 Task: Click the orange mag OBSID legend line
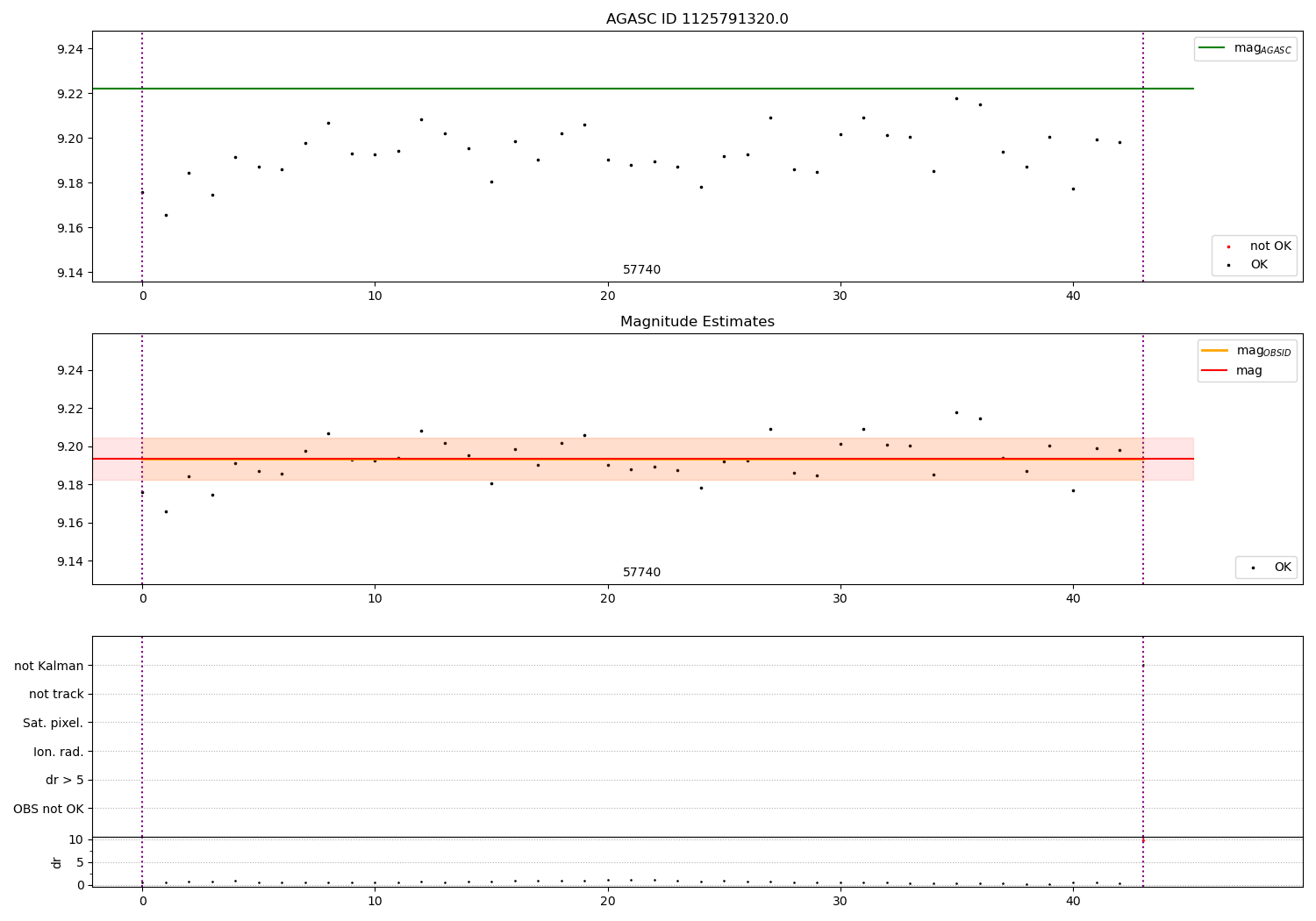pyautogui.click(x=1214, y=351)
